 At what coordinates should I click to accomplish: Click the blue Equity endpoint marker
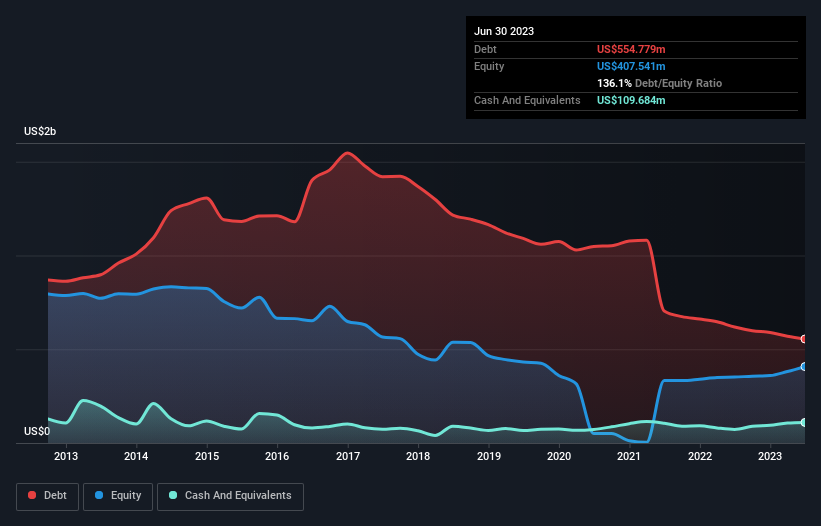pyautogui.click(x=804, y=367)
